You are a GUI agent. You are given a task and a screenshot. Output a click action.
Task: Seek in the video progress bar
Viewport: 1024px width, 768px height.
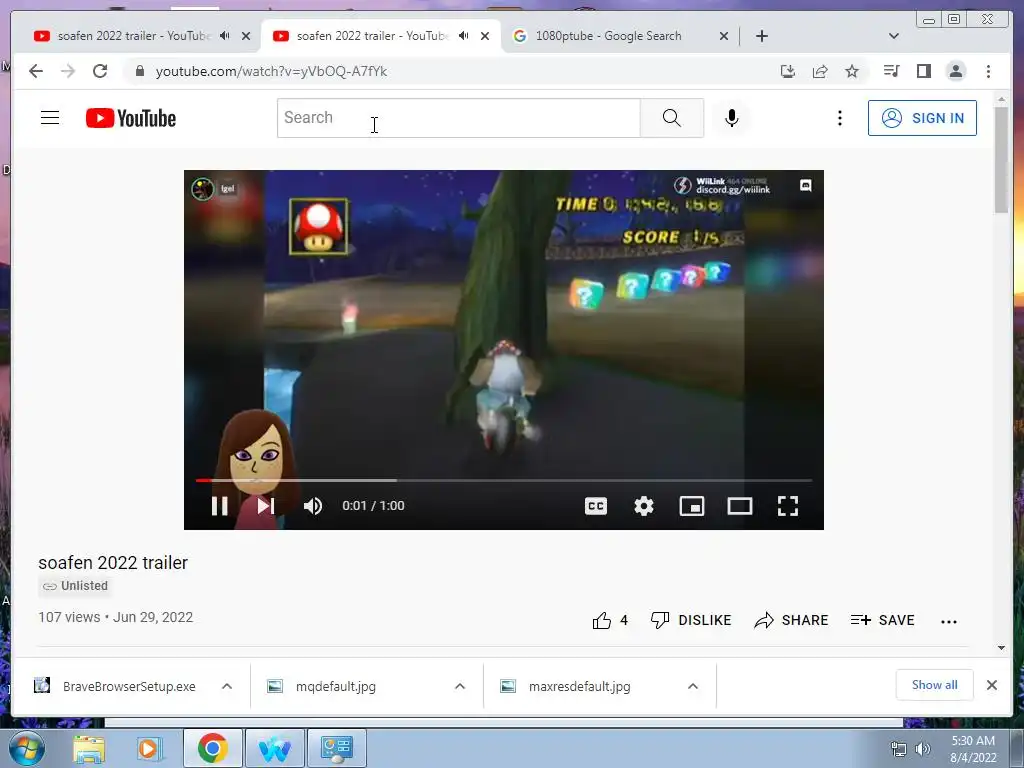504,480
